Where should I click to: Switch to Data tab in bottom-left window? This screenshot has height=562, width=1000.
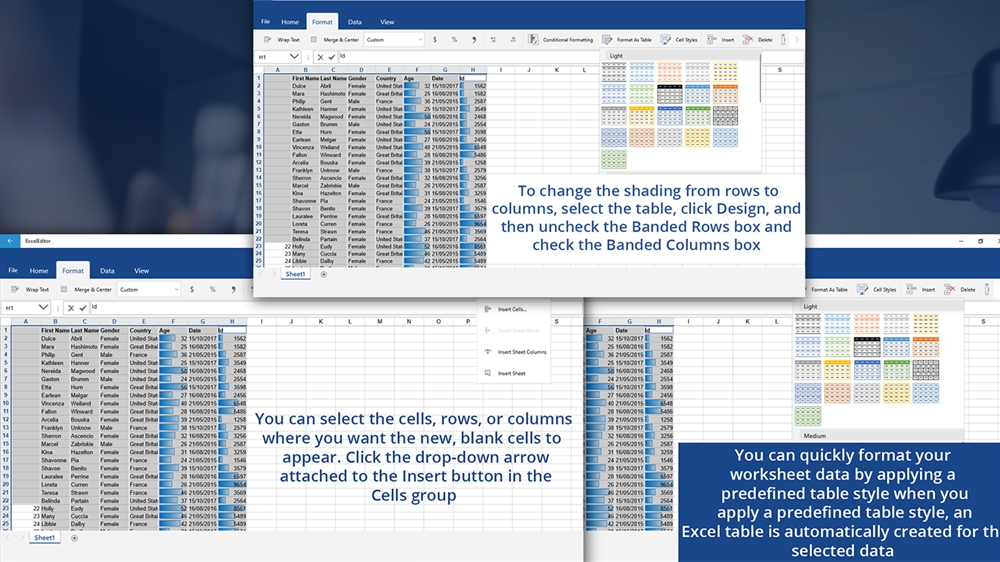tap(107, 270)
